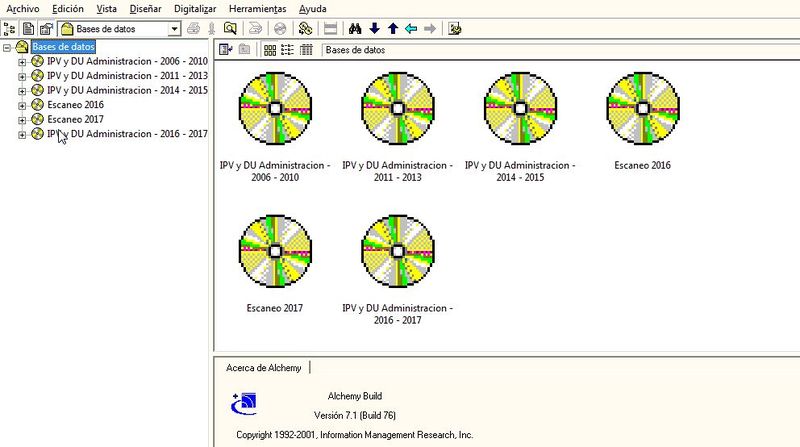
Task: Click the greyed disc toolbar icon
Action: click(280, 29)
